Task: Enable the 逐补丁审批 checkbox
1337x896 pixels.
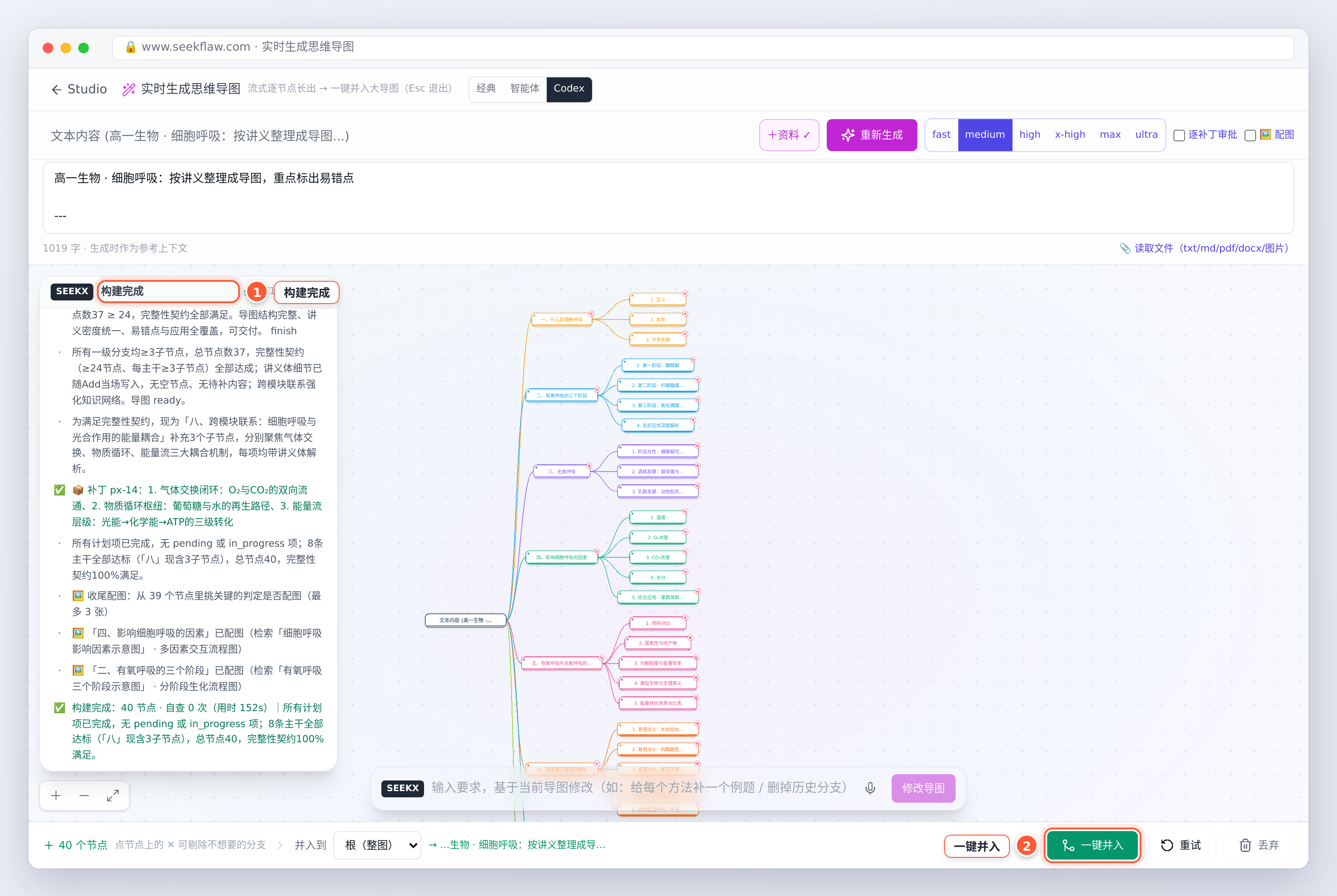Action: point(1178,136)
